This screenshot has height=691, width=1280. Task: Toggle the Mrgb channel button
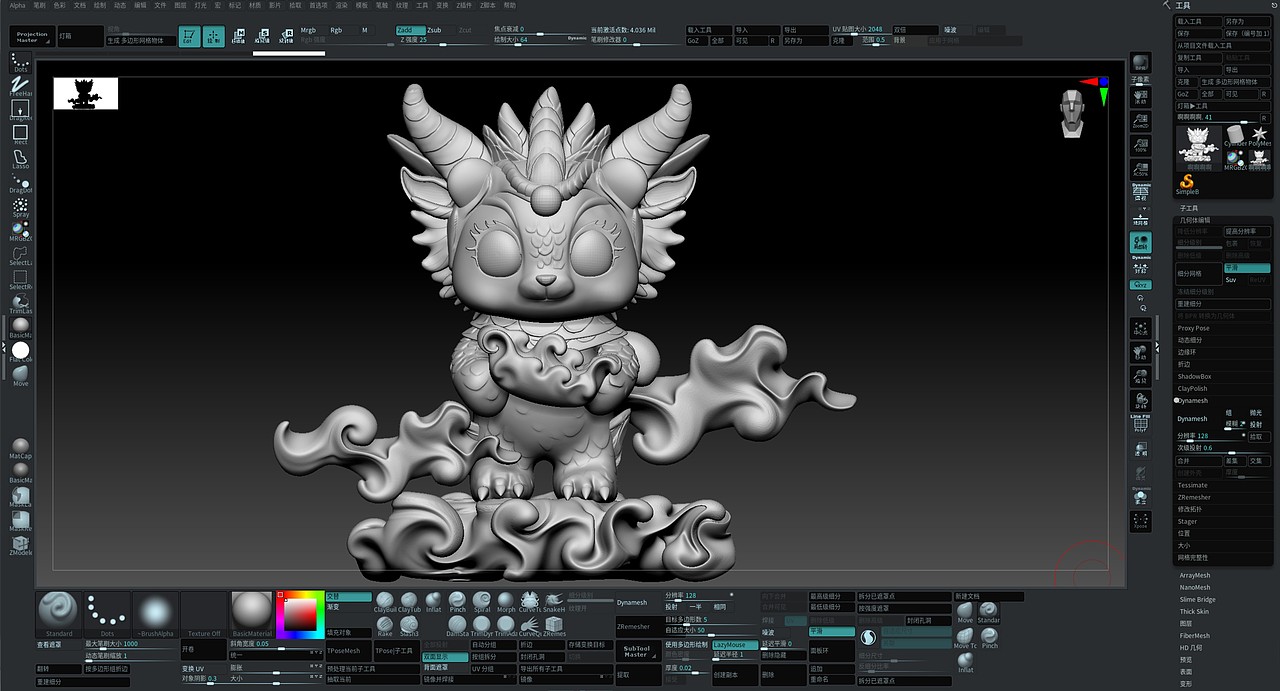tap(312, 30)
